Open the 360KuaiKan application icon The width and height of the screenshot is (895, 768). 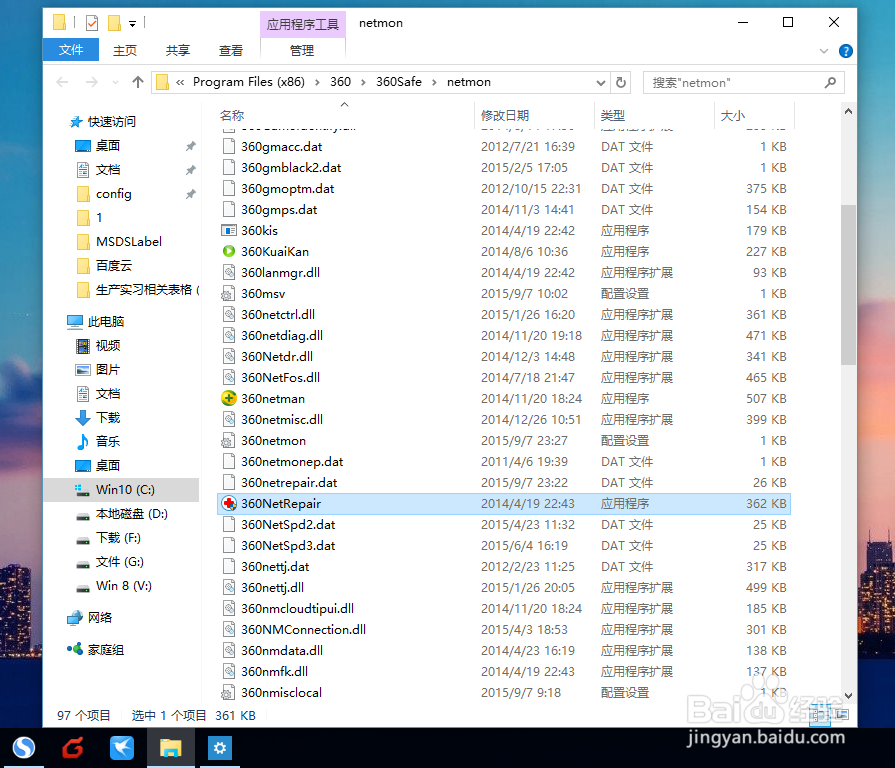[x=229, y=251]
